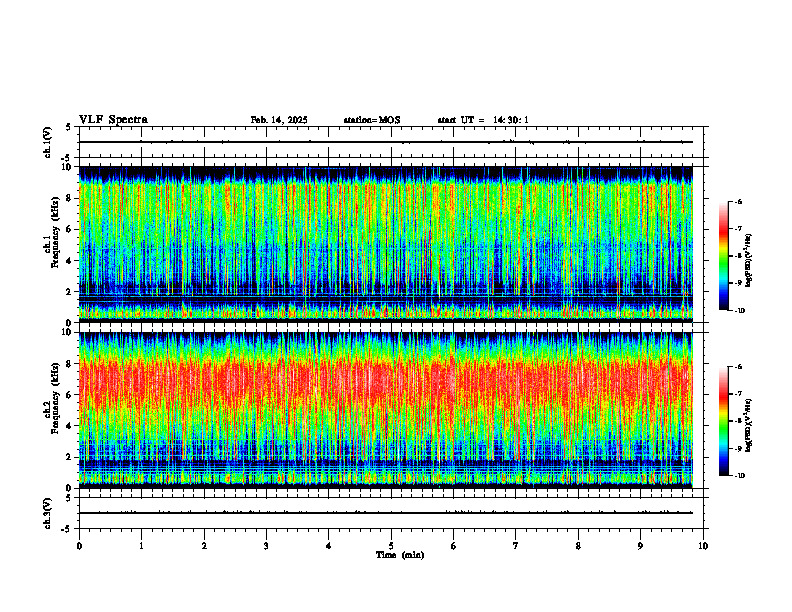Click the "station=MOS" header label

pos(372,120)
